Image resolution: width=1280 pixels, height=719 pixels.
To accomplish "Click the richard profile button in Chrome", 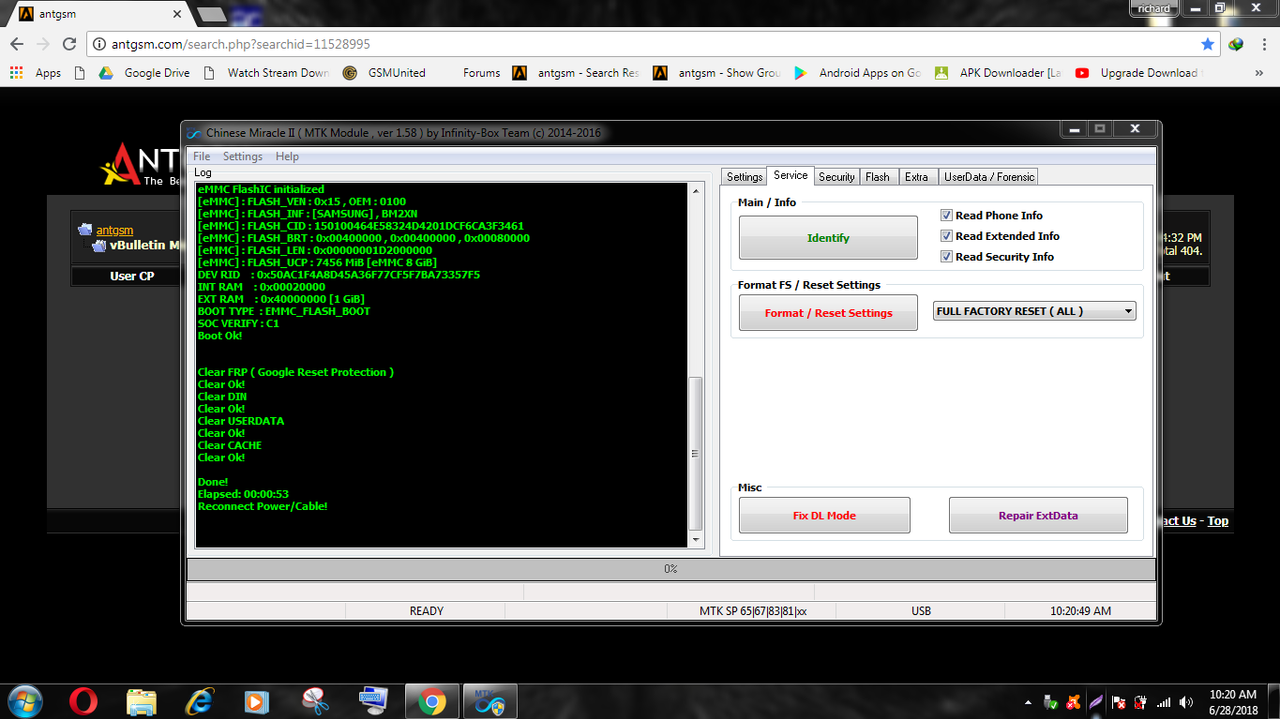I will click(1154, 8).
